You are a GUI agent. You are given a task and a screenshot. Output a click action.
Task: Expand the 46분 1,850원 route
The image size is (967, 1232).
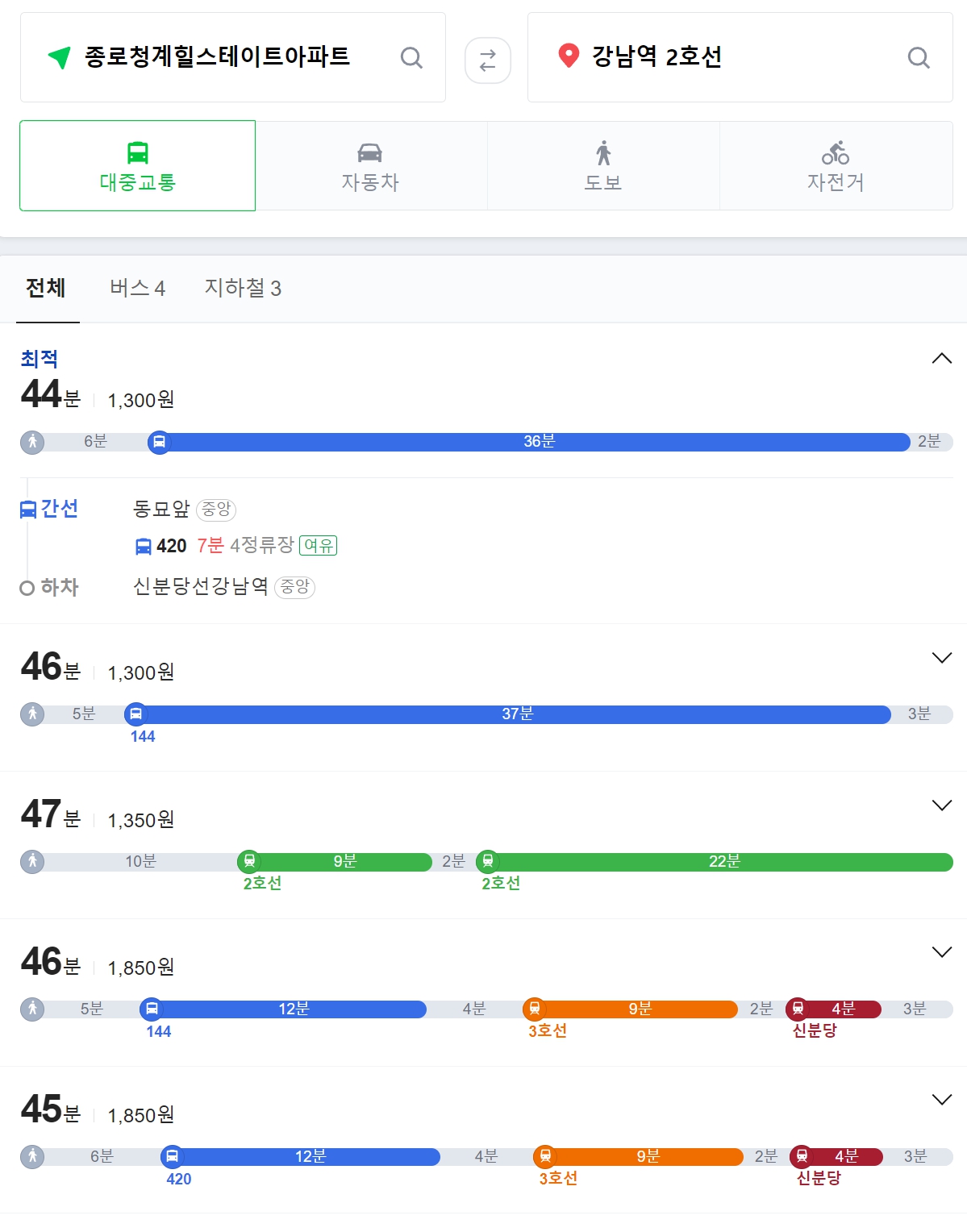click(x=942, y=952)
